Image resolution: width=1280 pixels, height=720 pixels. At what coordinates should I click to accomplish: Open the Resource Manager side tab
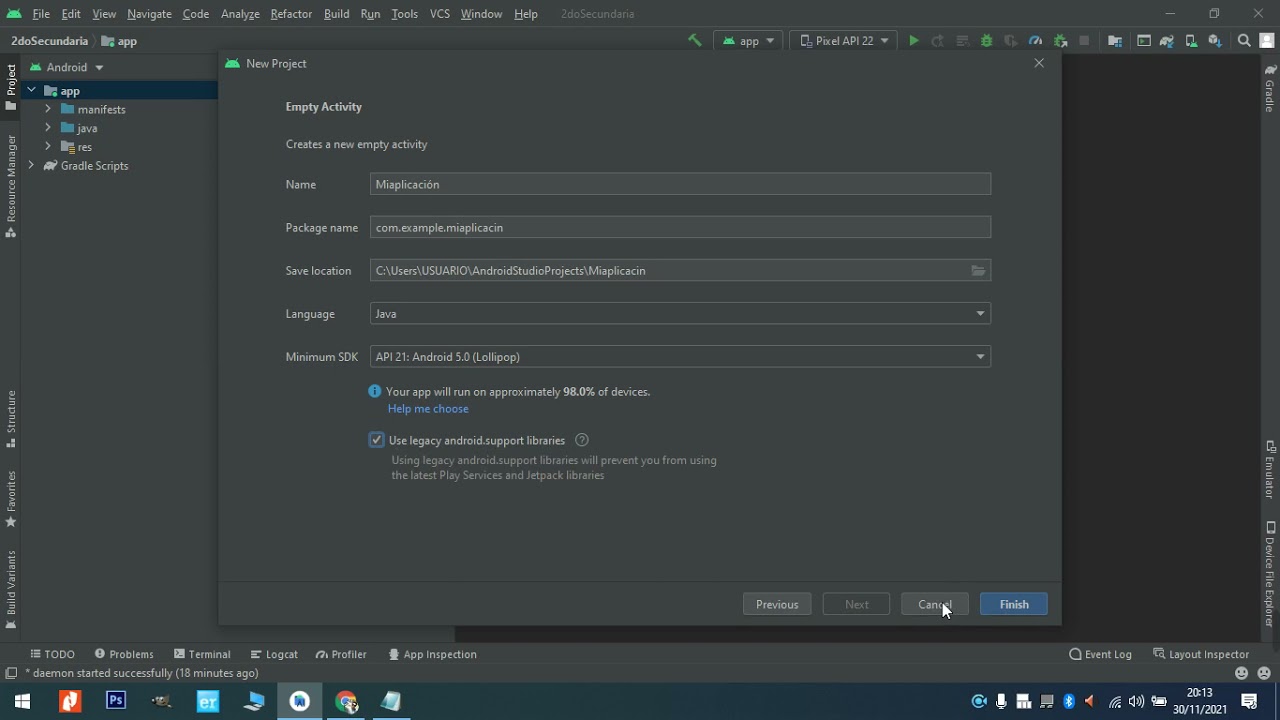point(11,187)
